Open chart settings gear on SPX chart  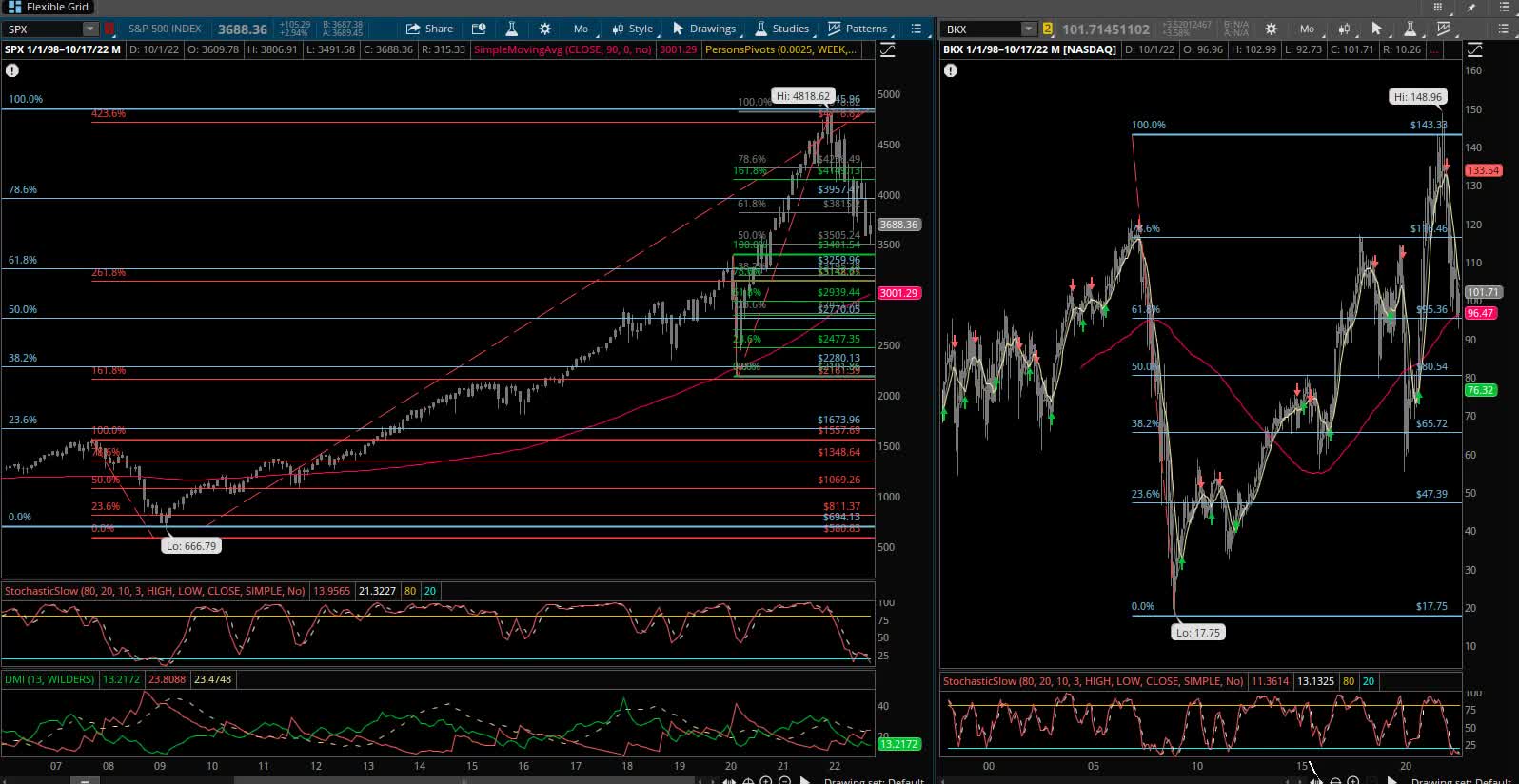[545, 29]
